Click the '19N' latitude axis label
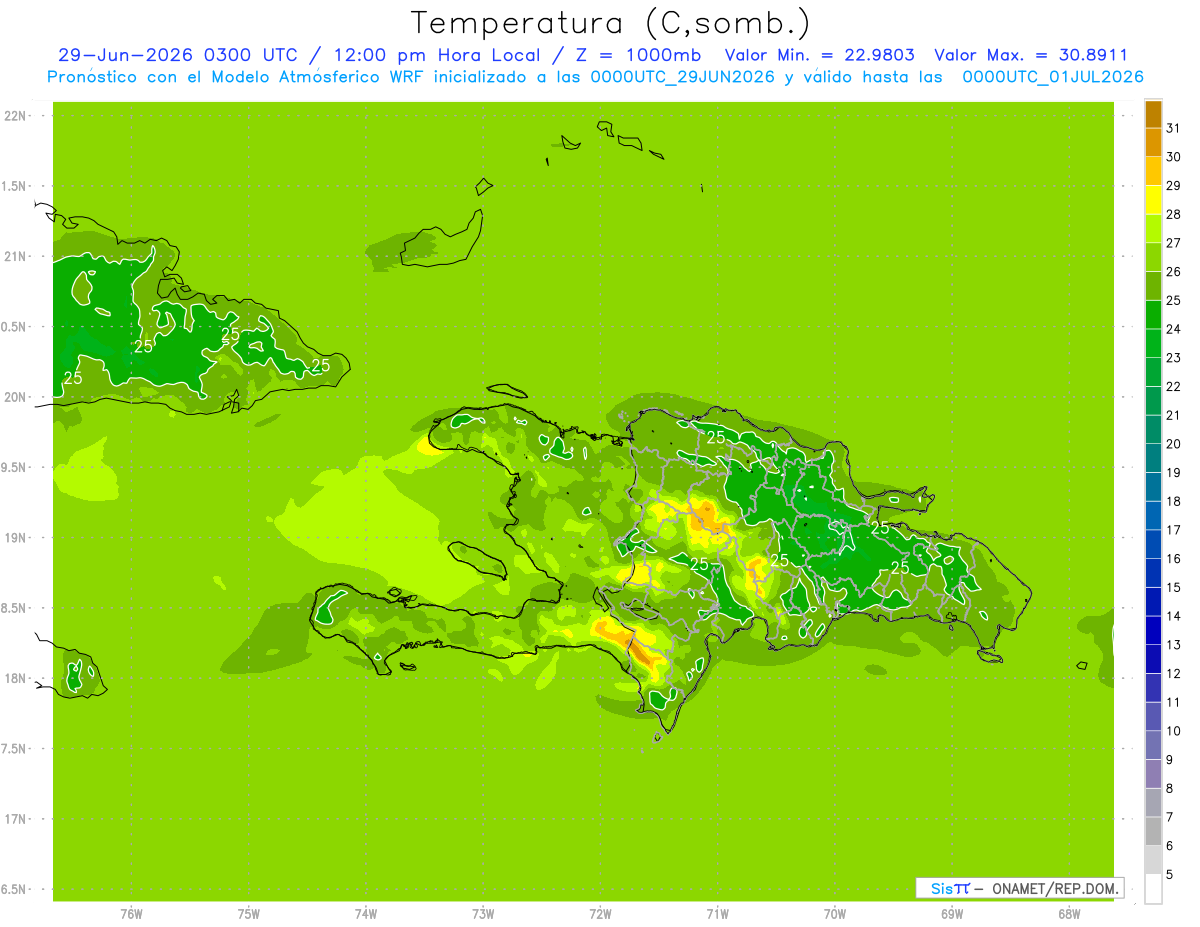 [x=16, y=538]
